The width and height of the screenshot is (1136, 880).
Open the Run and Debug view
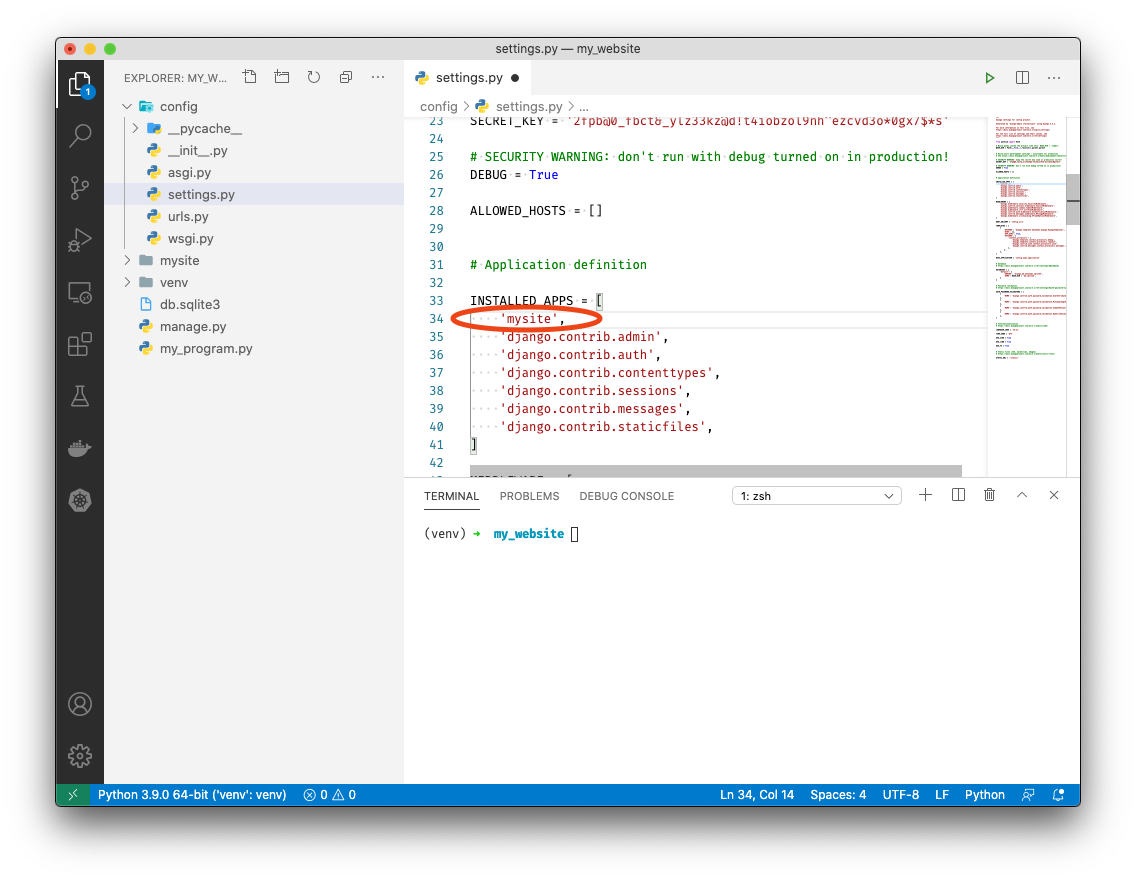coord(80,240)
